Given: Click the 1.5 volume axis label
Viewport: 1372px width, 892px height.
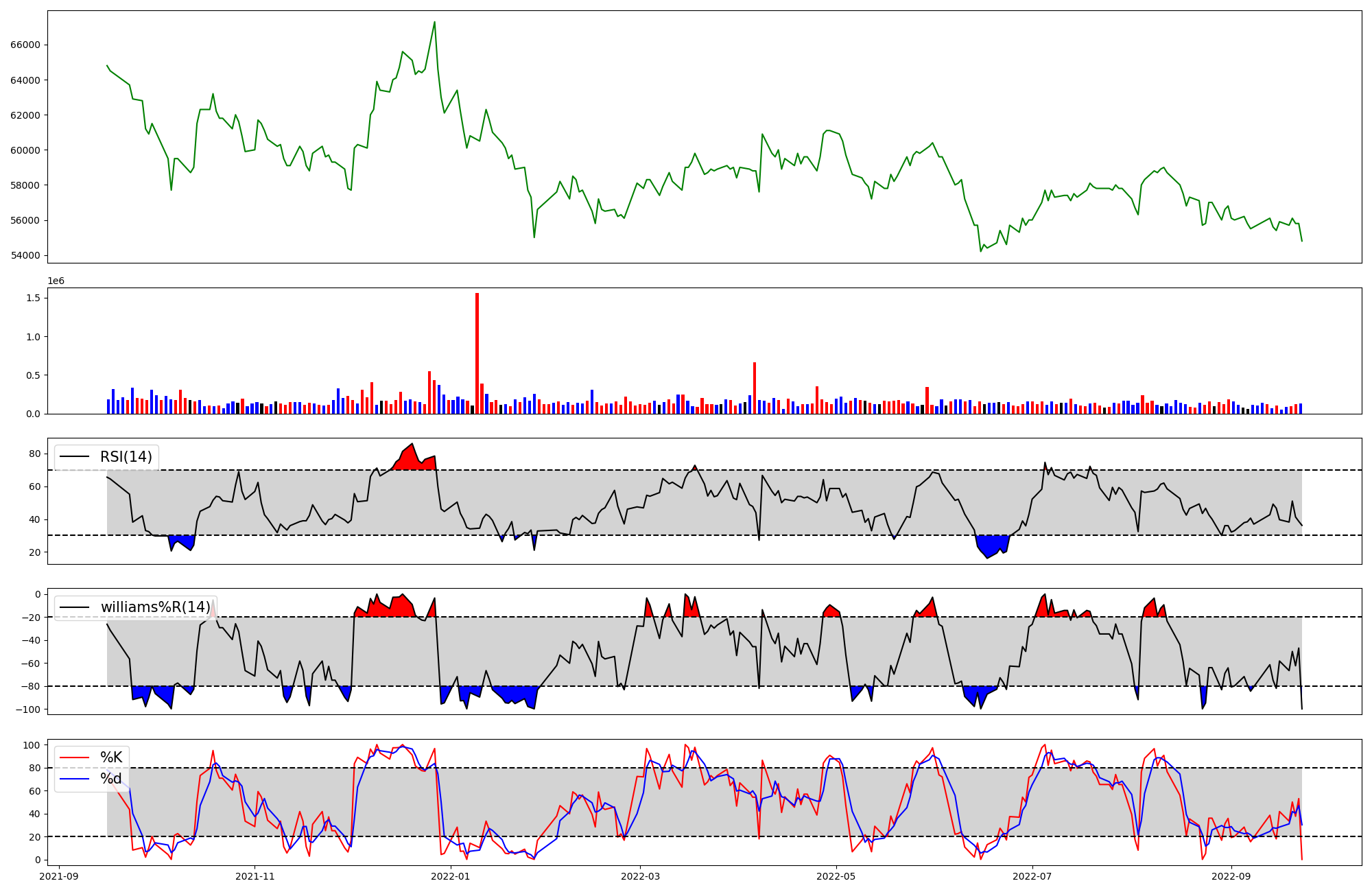Looking at the screenshot, I should (34, 298).
